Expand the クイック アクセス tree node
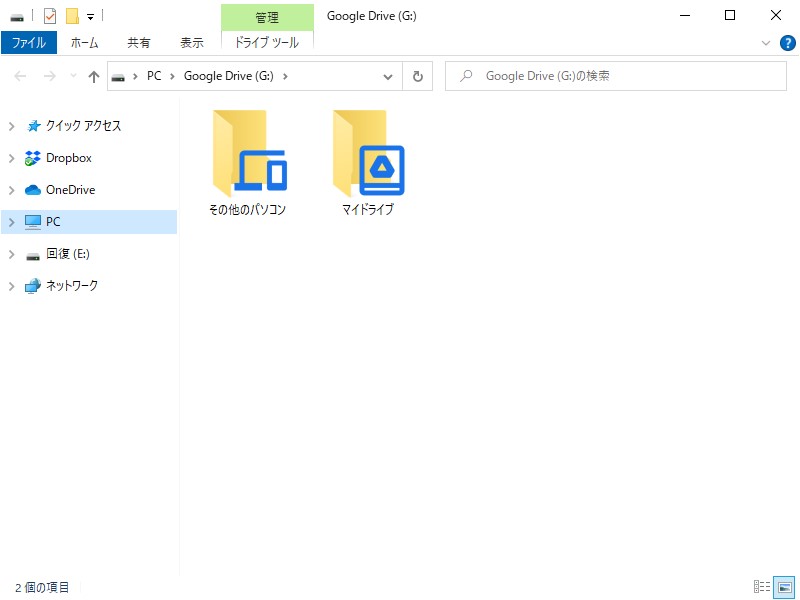Viewport: 800px width, 600px height. point(11,126)
